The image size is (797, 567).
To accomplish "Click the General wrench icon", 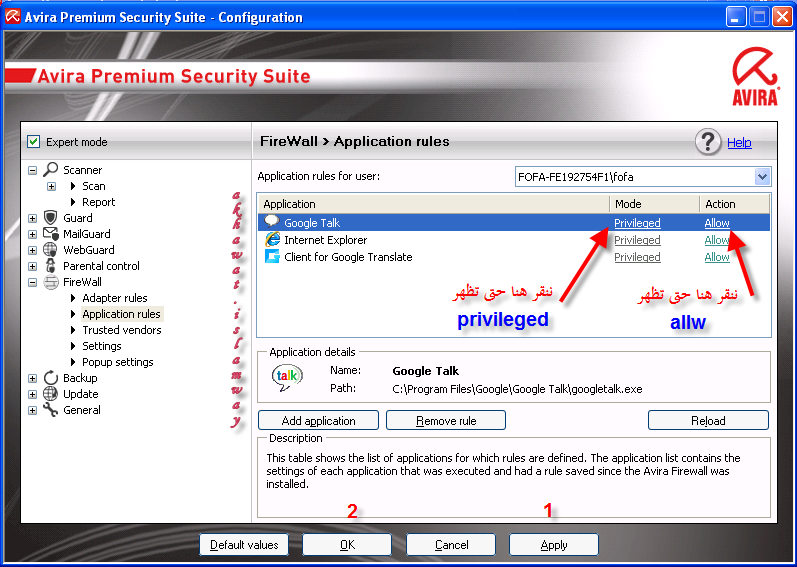I will [x=50, y=410].
